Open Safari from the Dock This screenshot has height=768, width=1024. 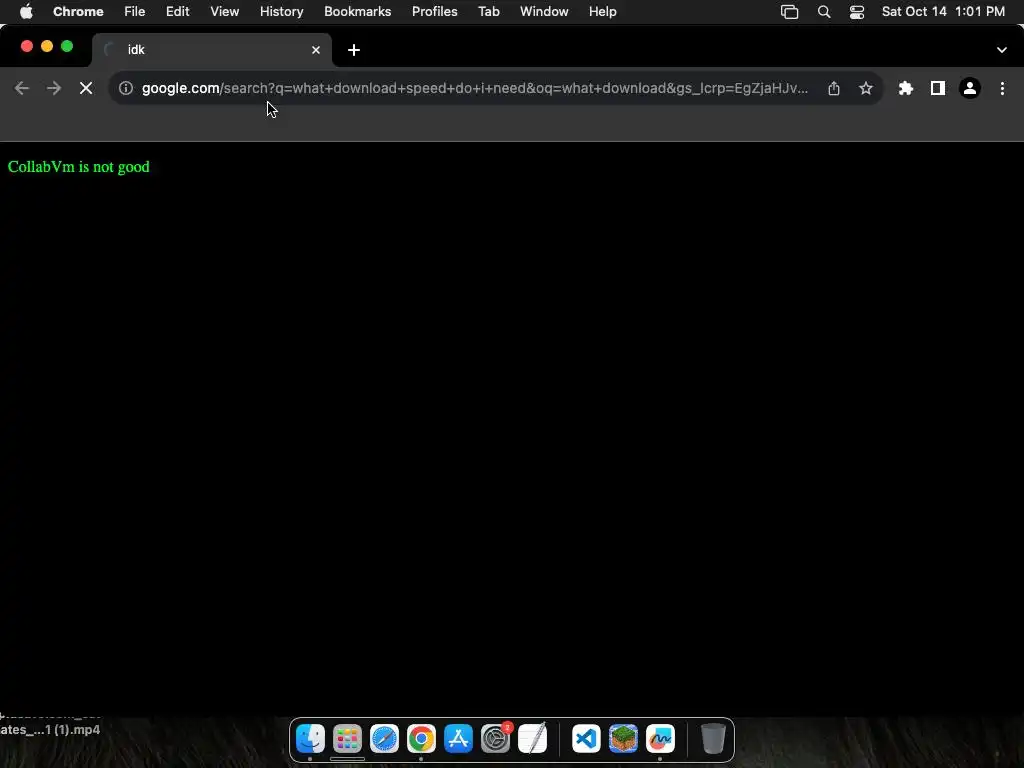click(x=384, y=739)
